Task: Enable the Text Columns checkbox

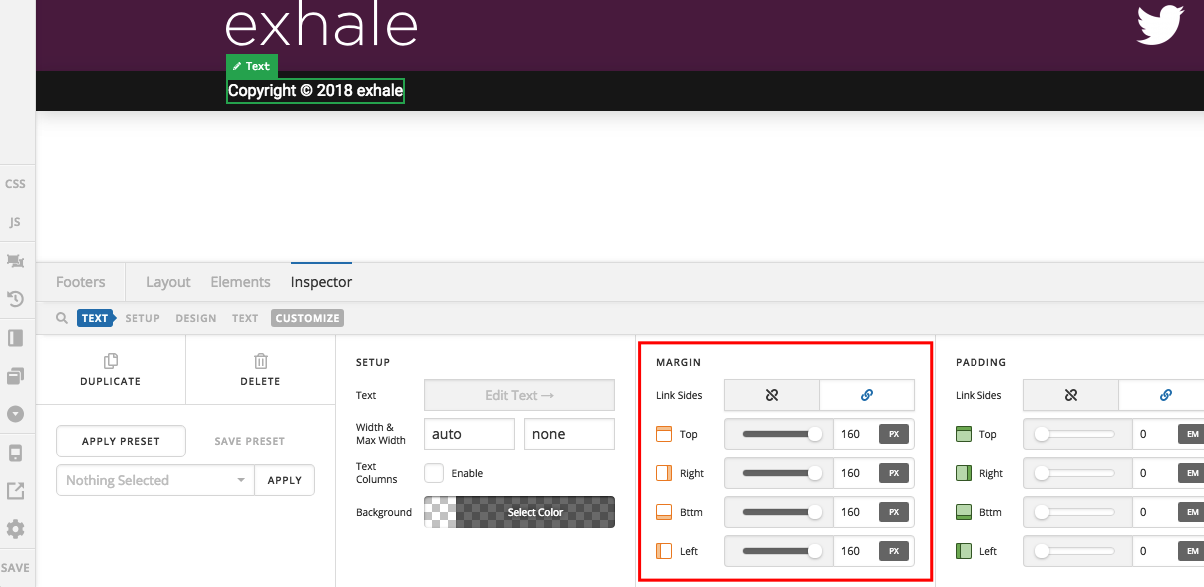Action: coord(434,473)
